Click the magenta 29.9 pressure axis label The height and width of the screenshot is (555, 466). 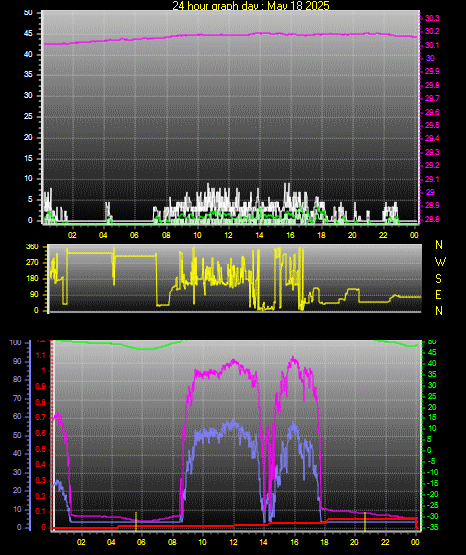coord(432,71)
